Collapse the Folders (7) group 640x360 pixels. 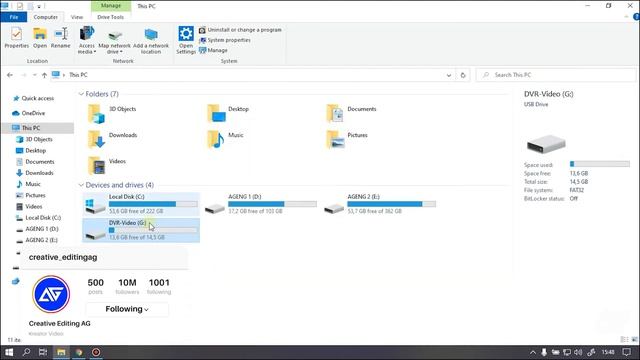coord(81,94)
